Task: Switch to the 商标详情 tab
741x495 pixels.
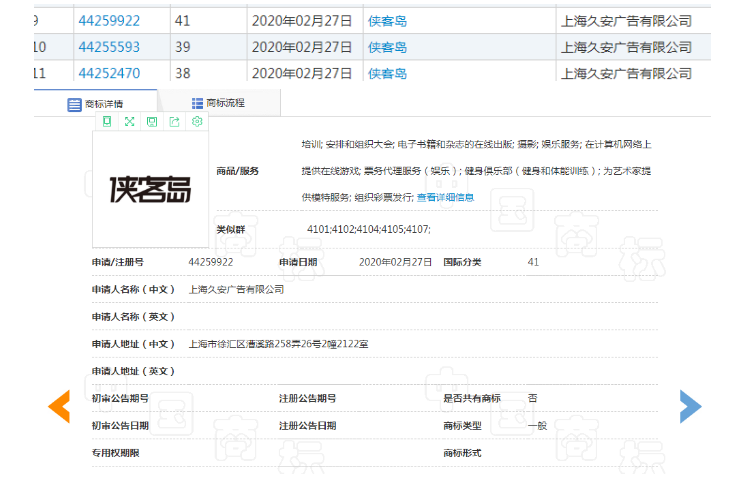Action: [95, 104]
